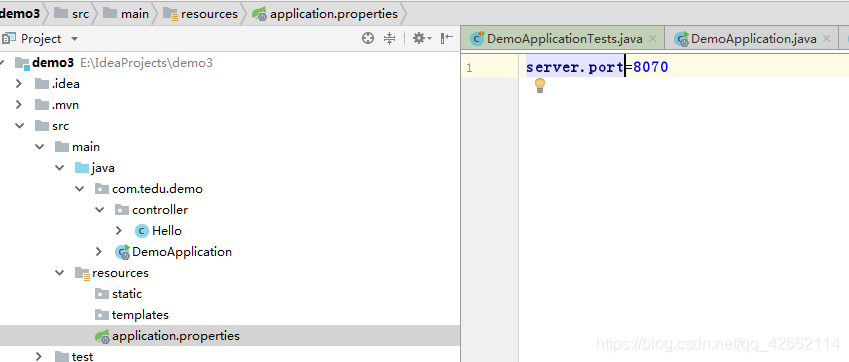Click the yellow intention lightbulb icon
The width and height of the screenshot is (849, 362).
coord(540,85)
